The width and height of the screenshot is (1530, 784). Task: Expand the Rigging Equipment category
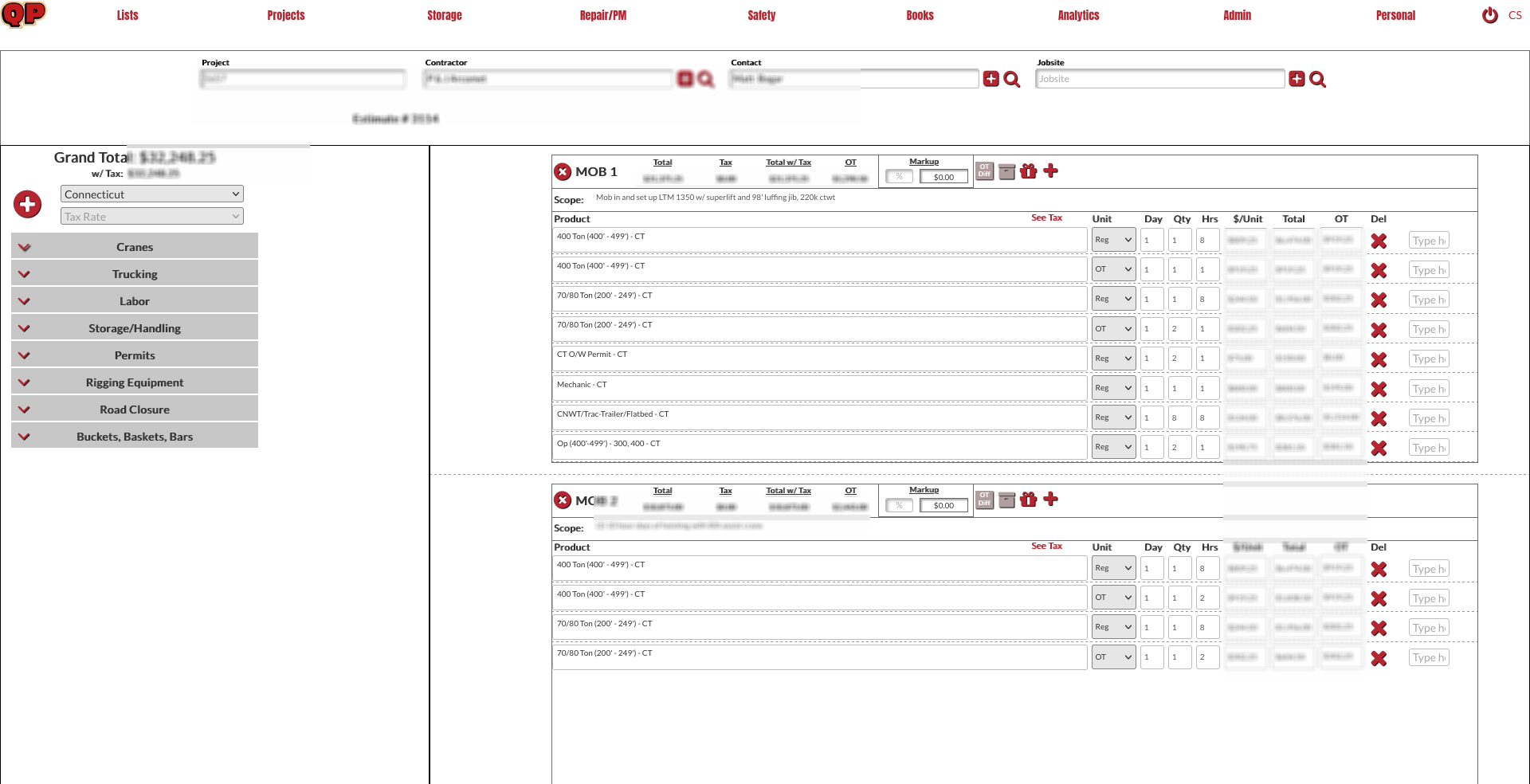(135, 382)
